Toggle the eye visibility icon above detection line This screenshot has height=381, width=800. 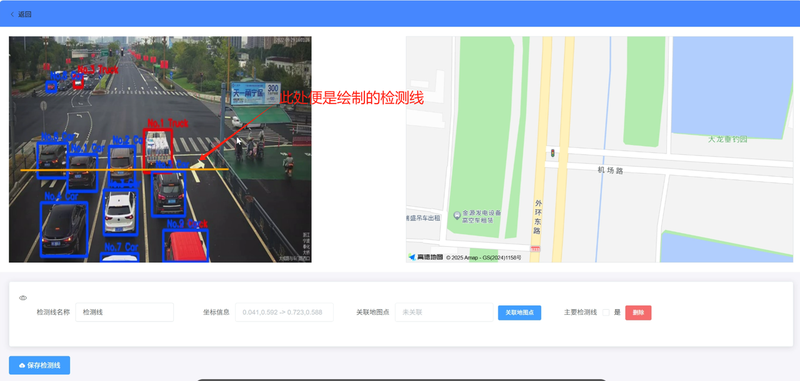coord(23,298)
